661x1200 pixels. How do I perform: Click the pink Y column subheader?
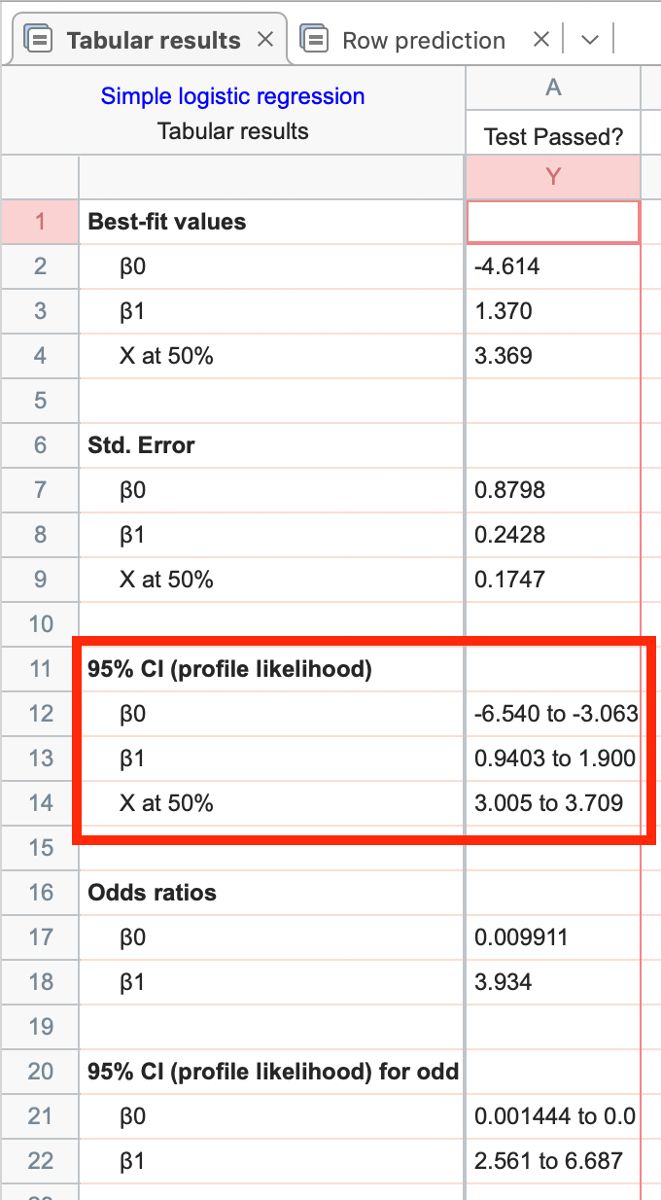tap(552, 177)
